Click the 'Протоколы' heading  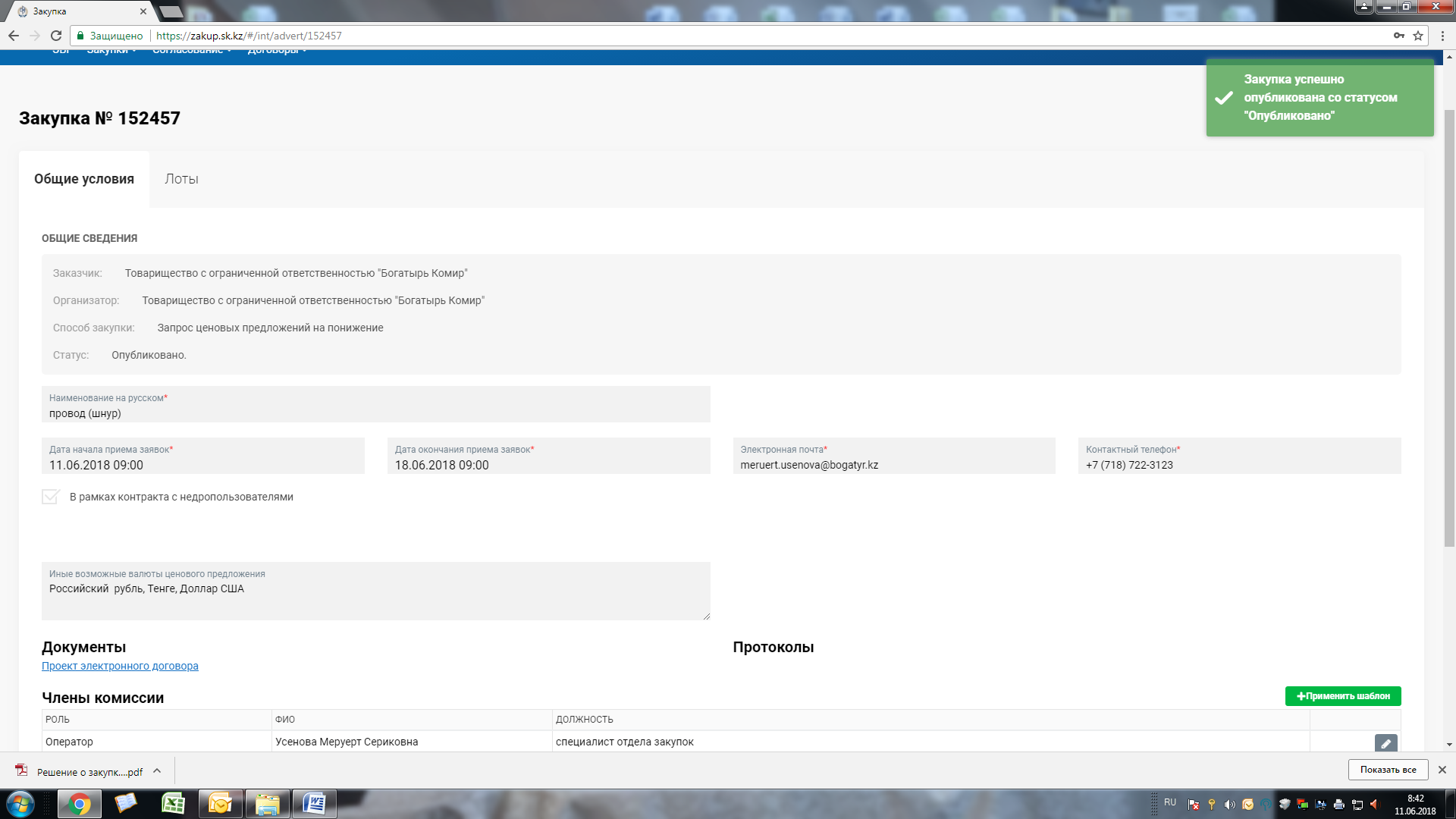[773, 647]
